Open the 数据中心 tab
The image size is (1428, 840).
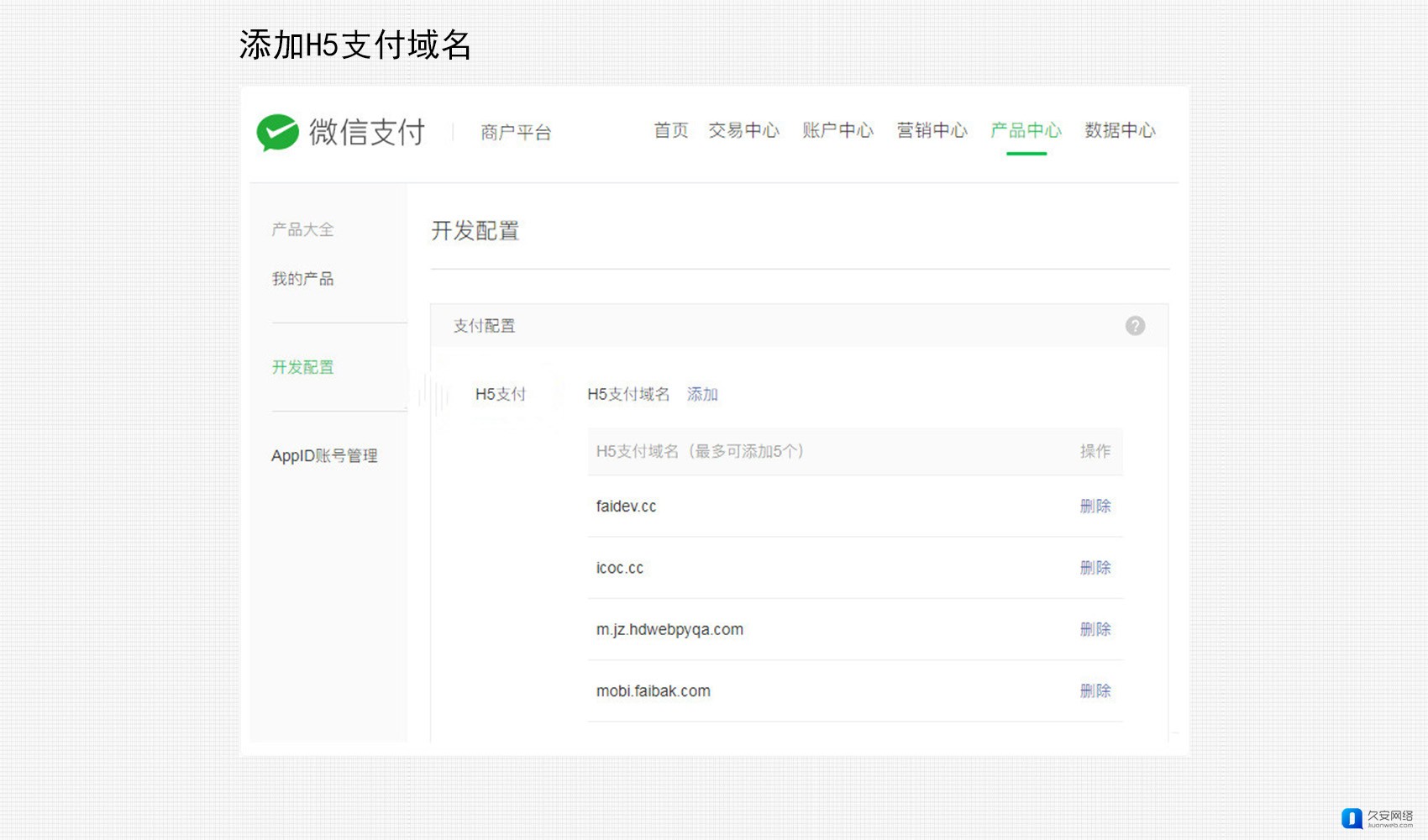(1120, 131)
